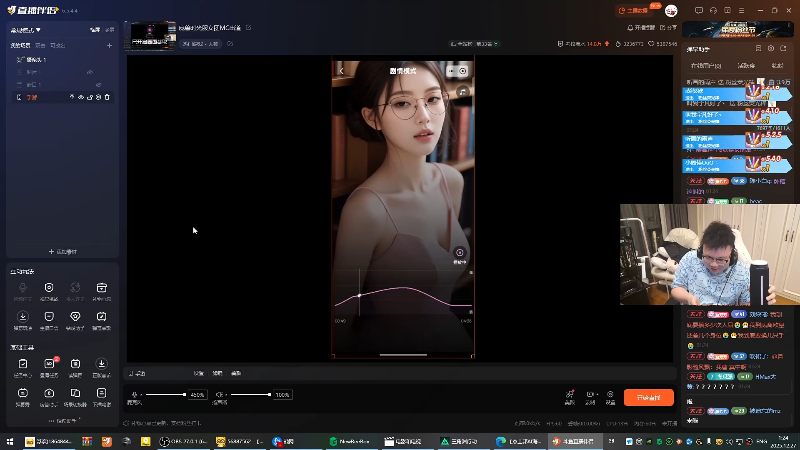Viewport: 800px width, 450px height.
Task: Open the clipboard checkmark tool in basic tools
Action: [x=23, y=363]
